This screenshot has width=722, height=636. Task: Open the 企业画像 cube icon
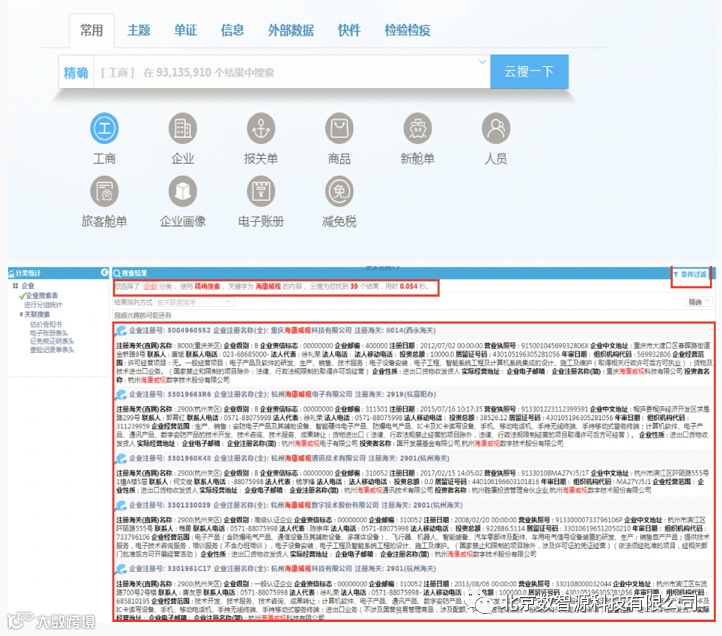[182, 191]
